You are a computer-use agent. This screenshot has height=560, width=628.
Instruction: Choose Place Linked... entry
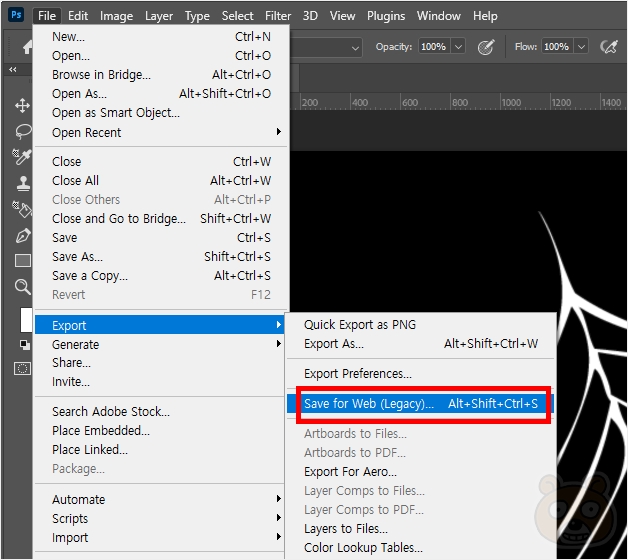pos(160,449)
